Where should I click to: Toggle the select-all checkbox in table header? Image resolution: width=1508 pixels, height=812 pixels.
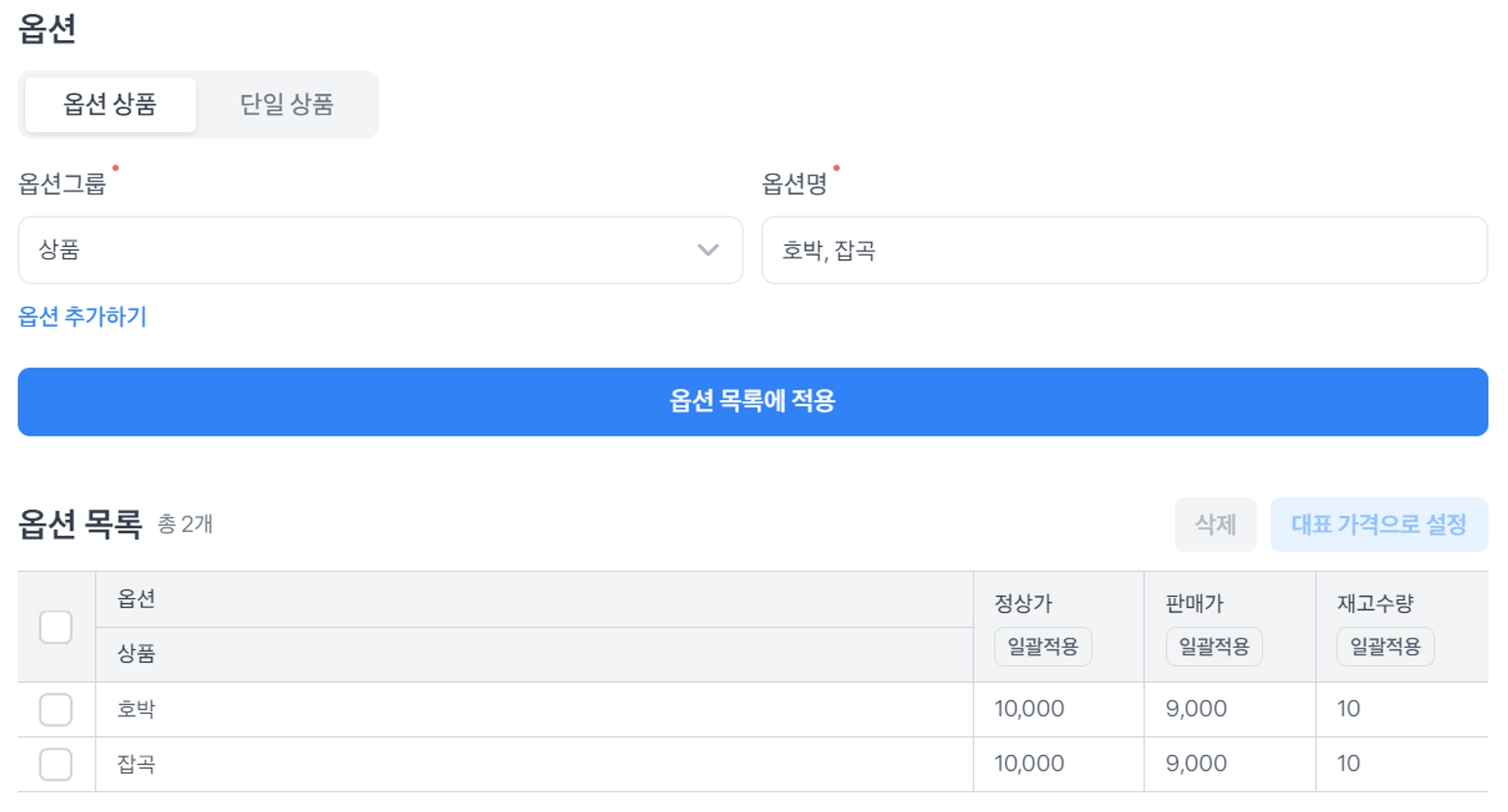click(x=56, y=627)
